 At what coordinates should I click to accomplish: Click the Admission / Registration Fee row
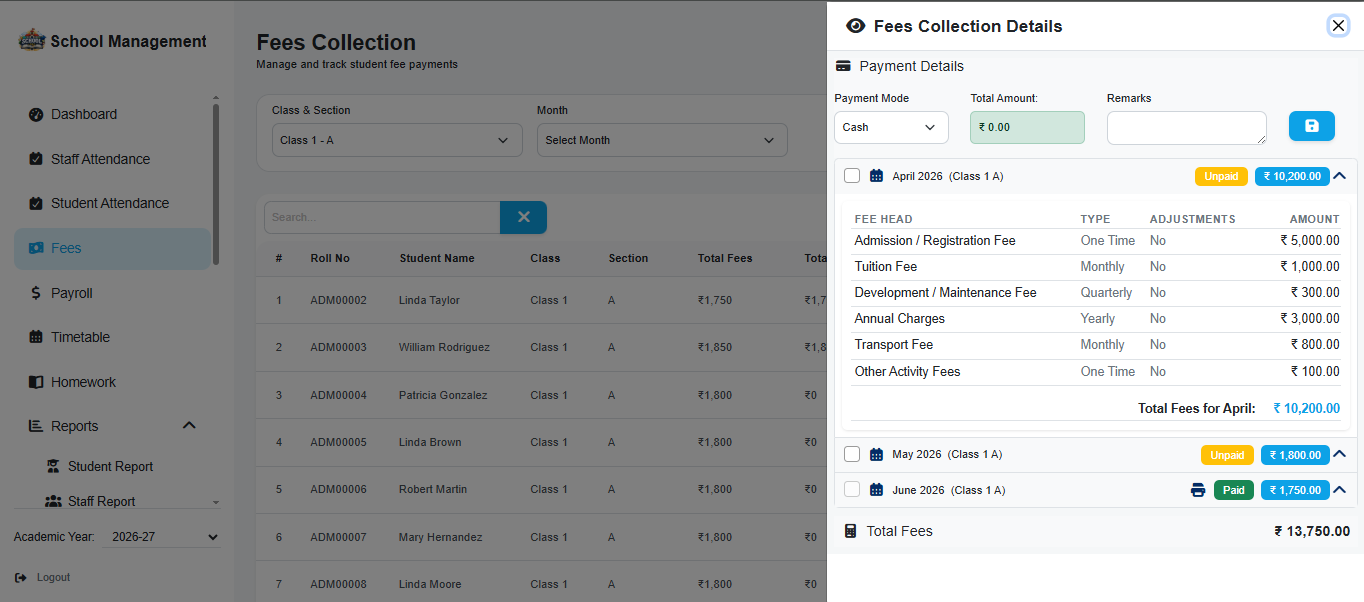tap(1096, 241)
